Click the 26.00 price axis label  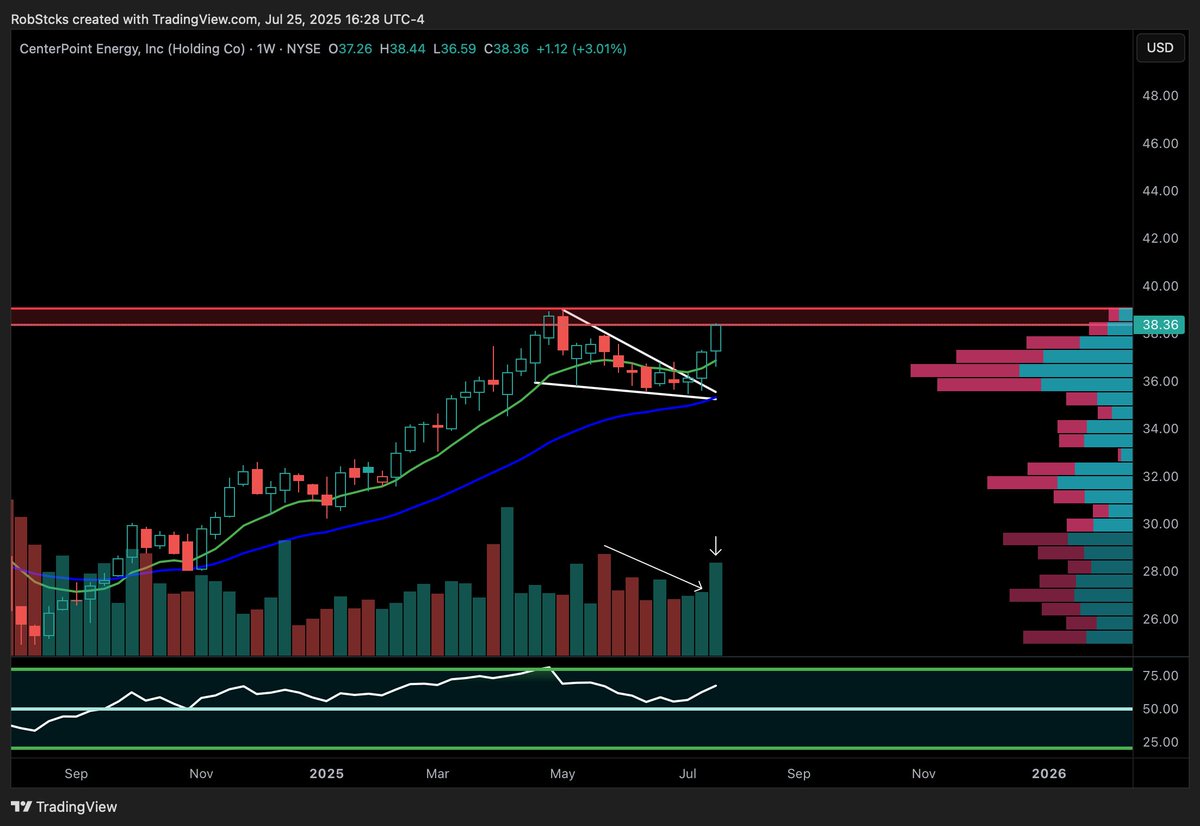(1160, 619)
